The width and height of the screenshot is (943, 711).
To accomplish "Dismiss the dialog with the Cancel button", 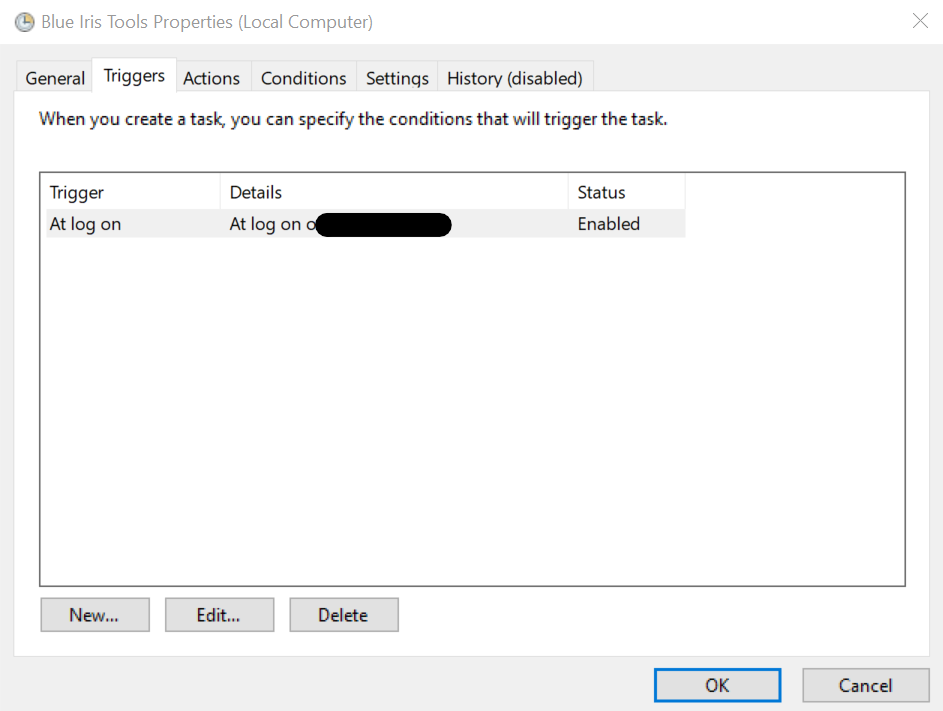I will 865,685.
